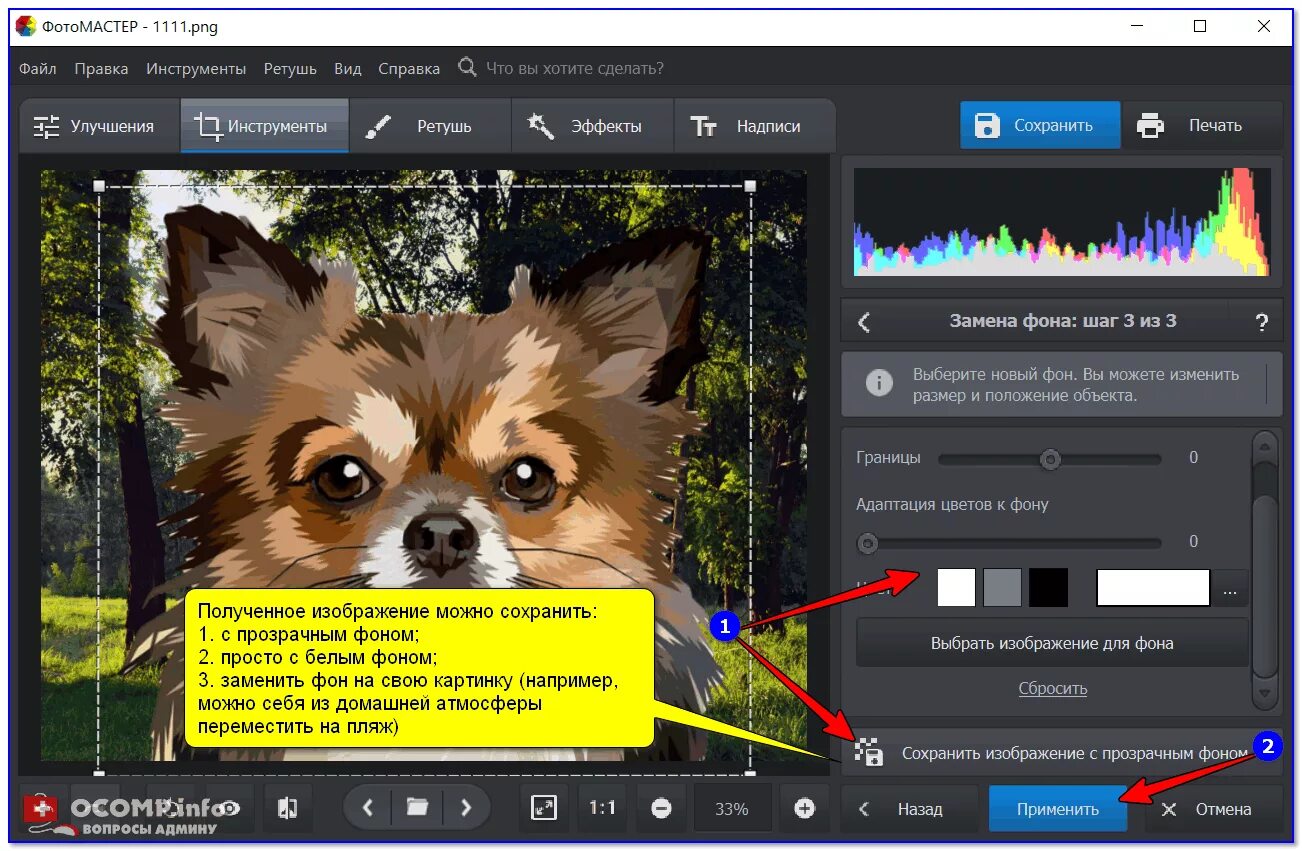Click the zoom in plus icon
Image resolution: width=1302 pixels, height=851 pixels.
804,808
